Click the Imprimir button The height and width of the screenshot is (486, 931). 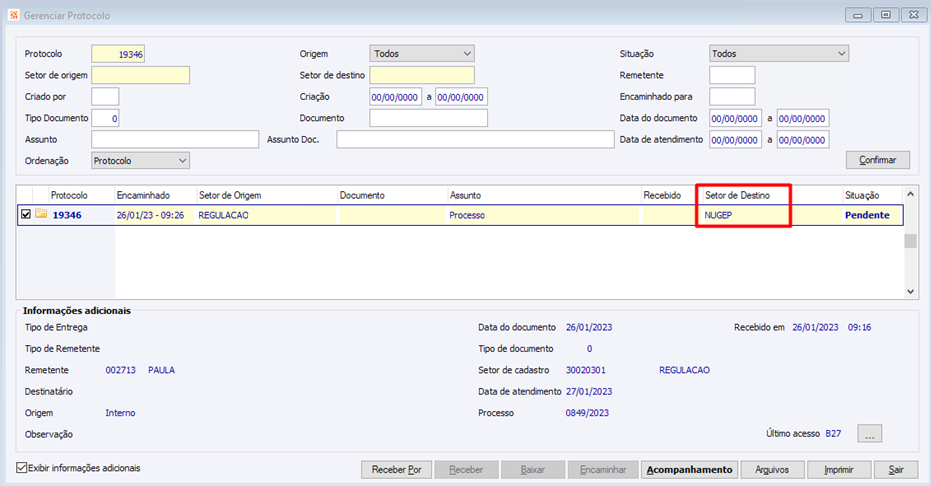click(x=838, y=469)
